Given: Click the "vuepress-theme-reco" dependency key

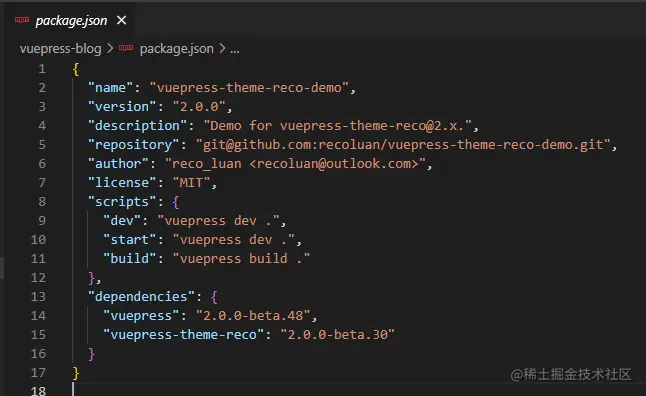Looking at the screenshot, I should (183, 334).
